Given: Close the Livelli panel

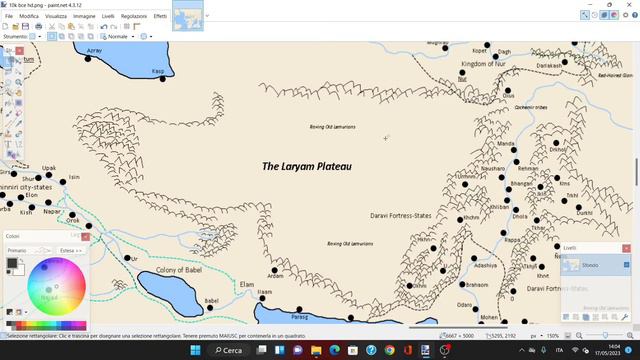Looking at the screenshot, I should 627,248.
